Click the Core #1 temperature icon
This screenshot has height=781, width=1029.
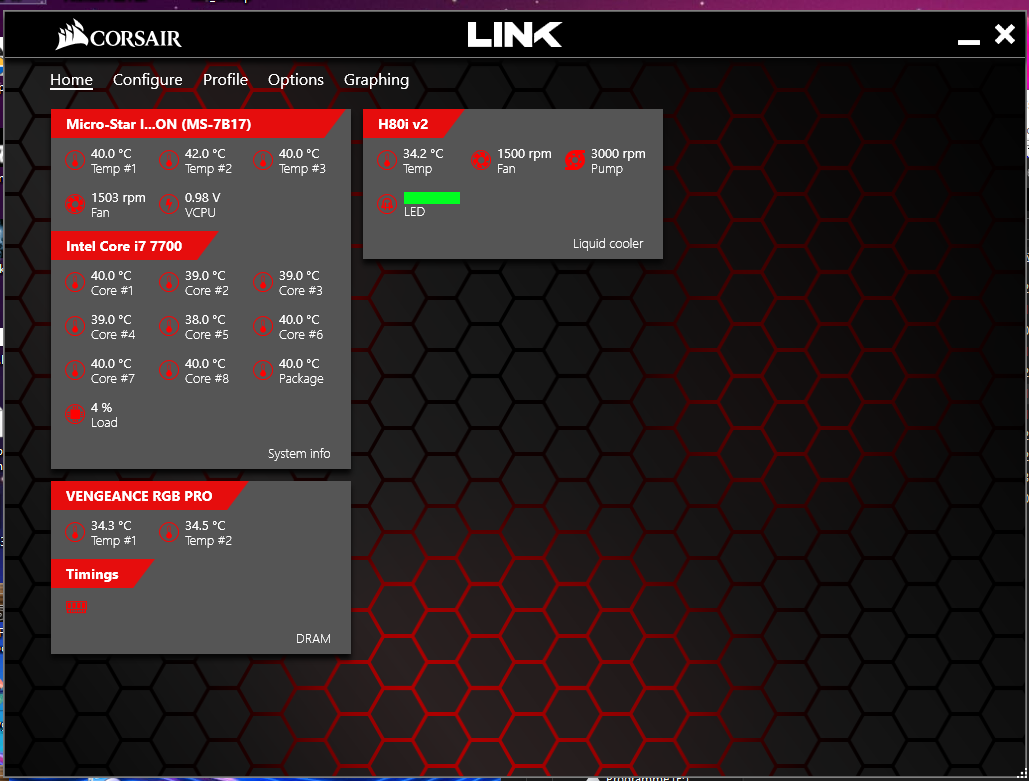click(75, 282)
